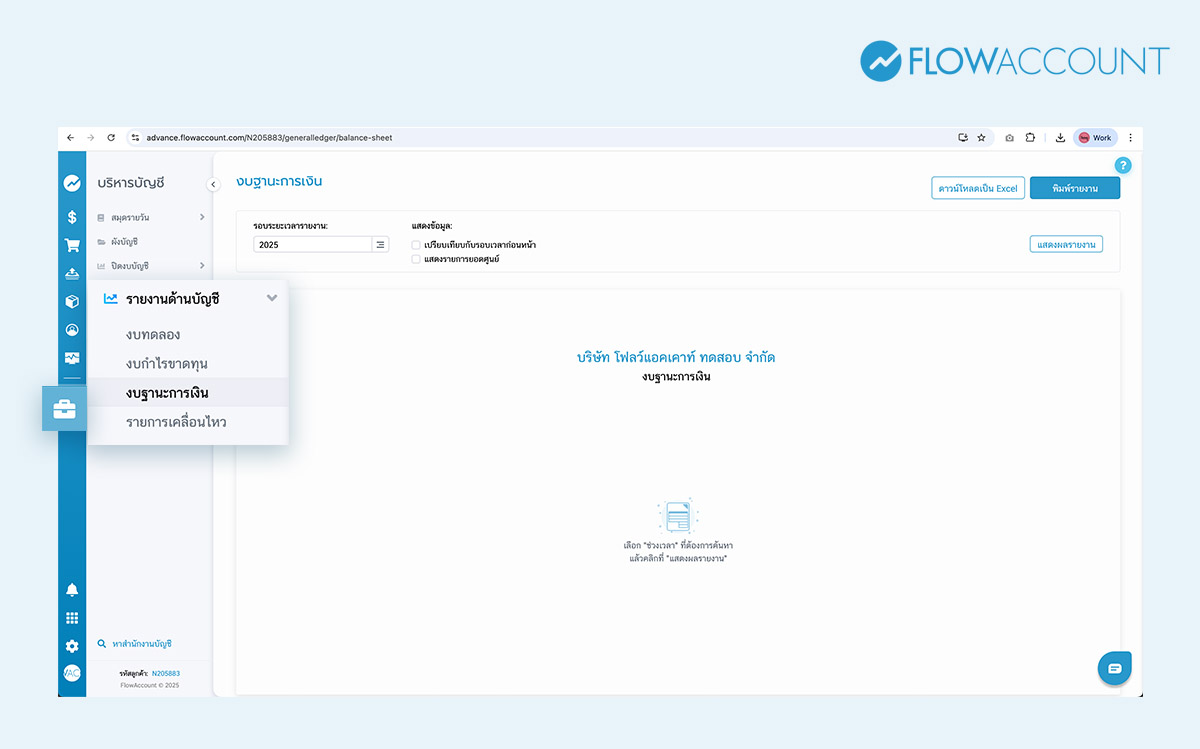Click the box package icon in sidebar

point(72,301)
